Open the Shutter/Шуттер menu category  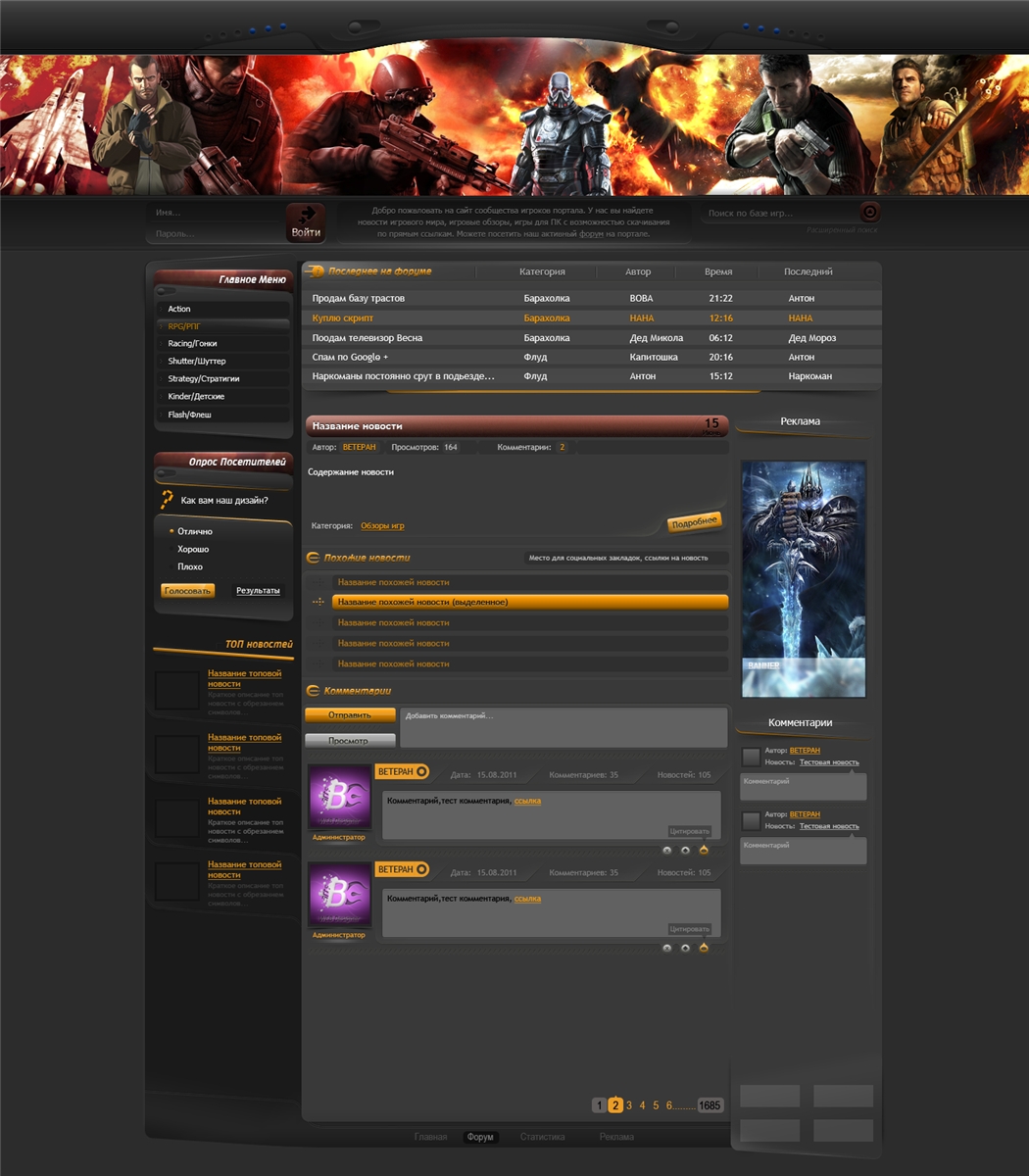click(x=223, y=362)
